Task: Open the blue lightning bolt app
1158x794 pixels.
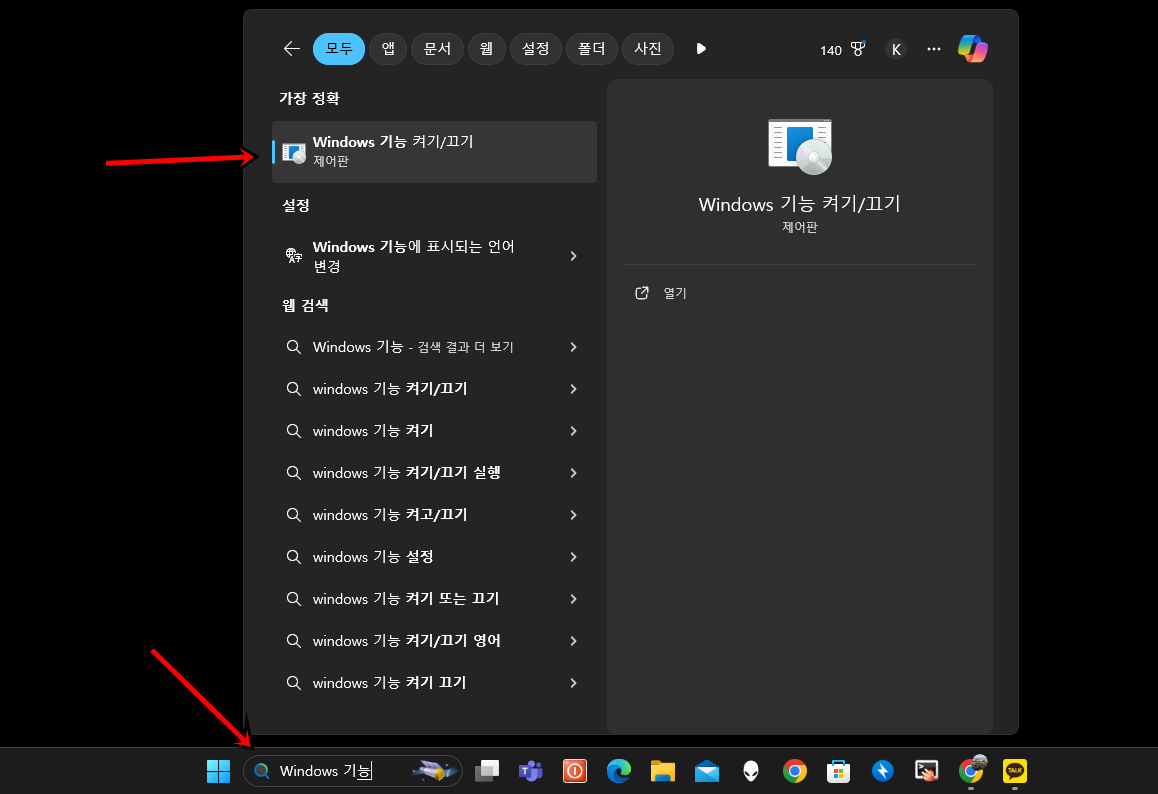Action: pos(883,771)
